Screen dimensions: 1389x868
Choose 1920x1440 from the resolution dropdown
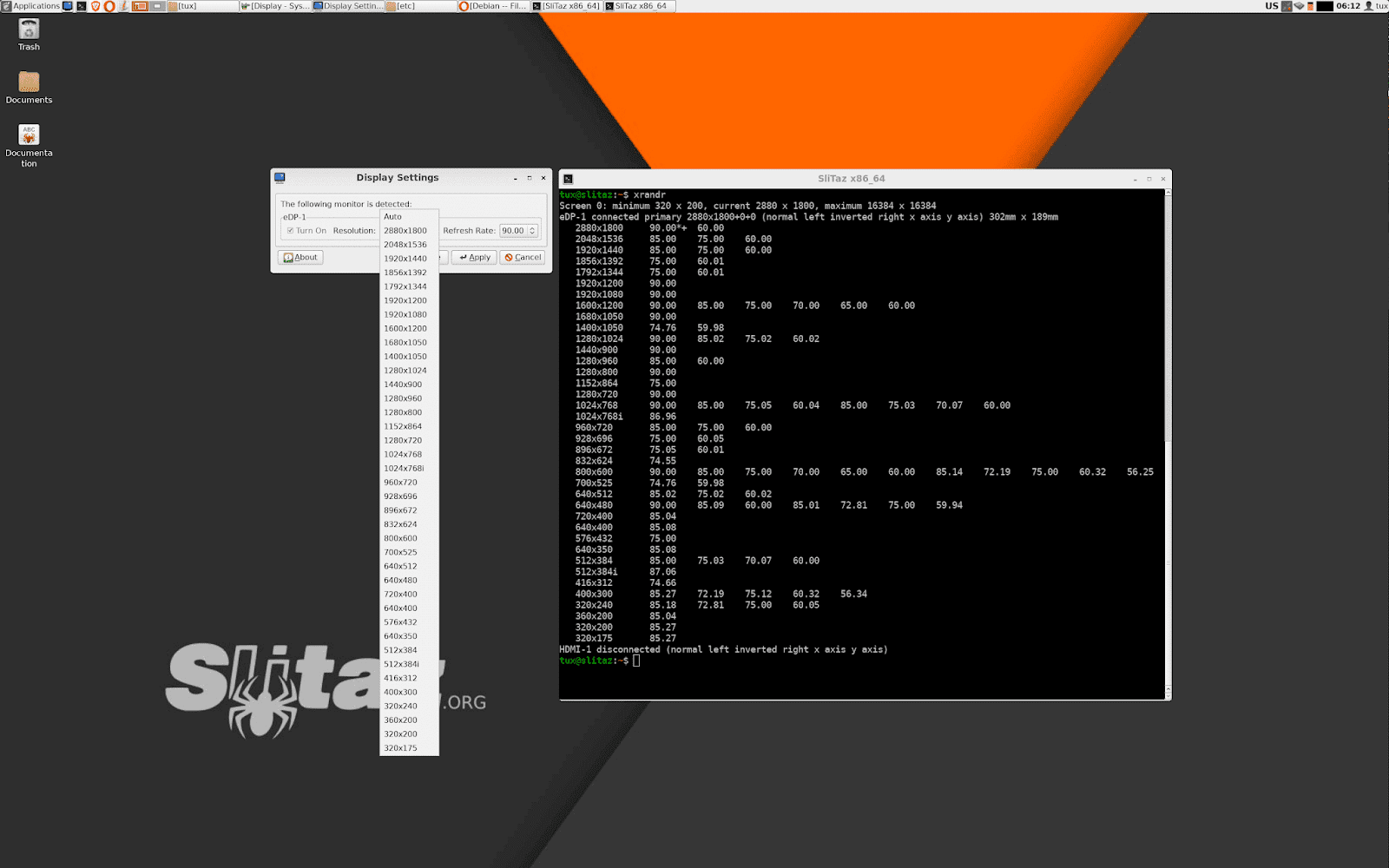(409, 259)
